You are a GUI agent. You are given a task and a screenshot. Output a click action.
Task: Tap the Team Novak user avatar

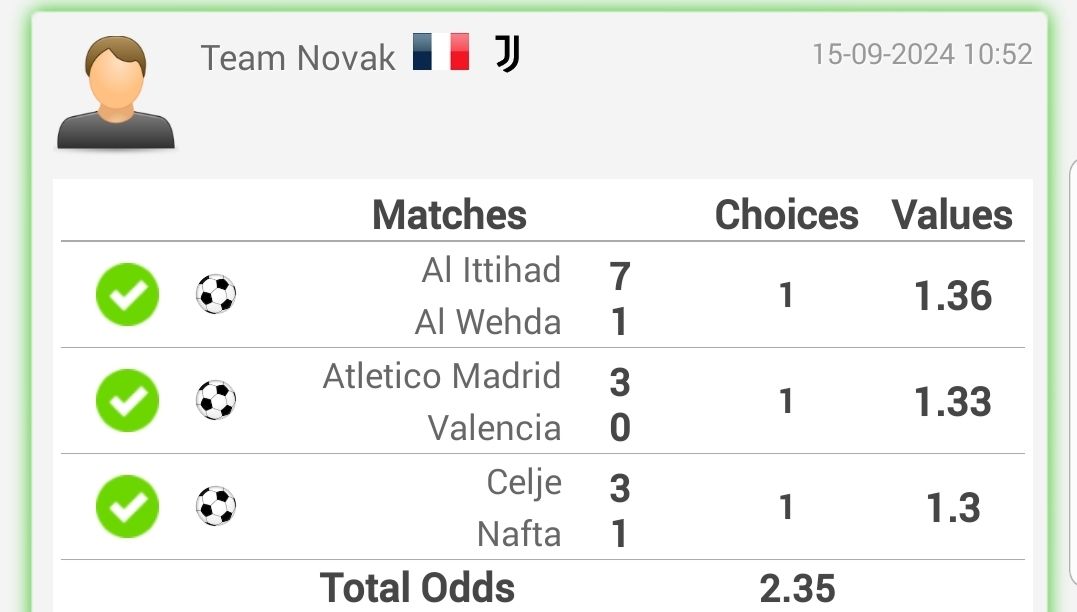[115, 92]
